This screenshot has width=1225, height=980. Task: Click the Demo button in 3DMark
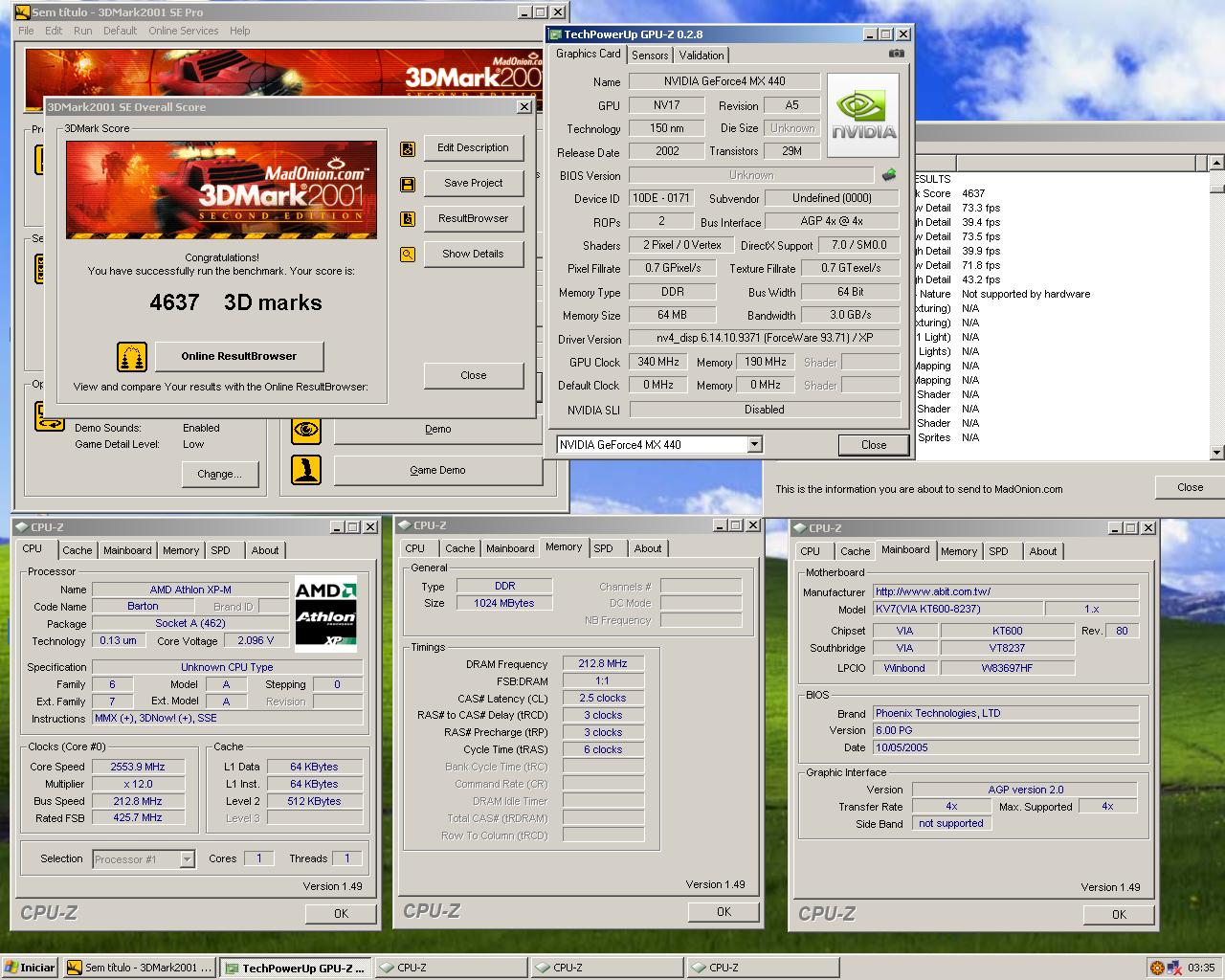pyautogui.click(x=437, y=429)
